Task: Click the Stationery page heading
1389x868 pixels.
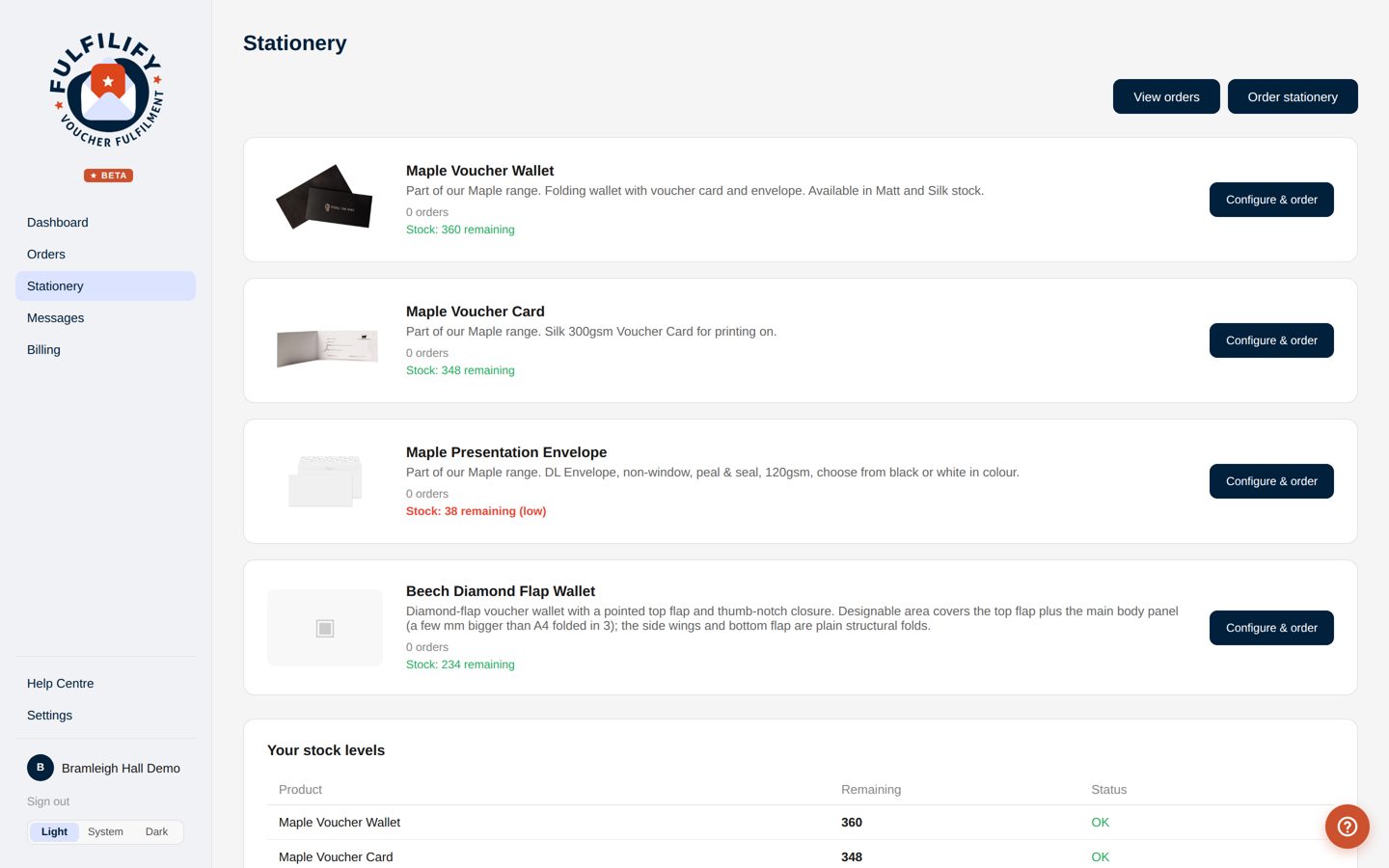Action: coord(294,43)
